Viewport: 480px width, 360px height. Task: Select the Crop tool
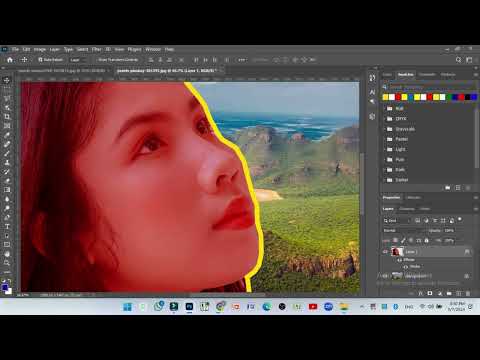point(7,117)
